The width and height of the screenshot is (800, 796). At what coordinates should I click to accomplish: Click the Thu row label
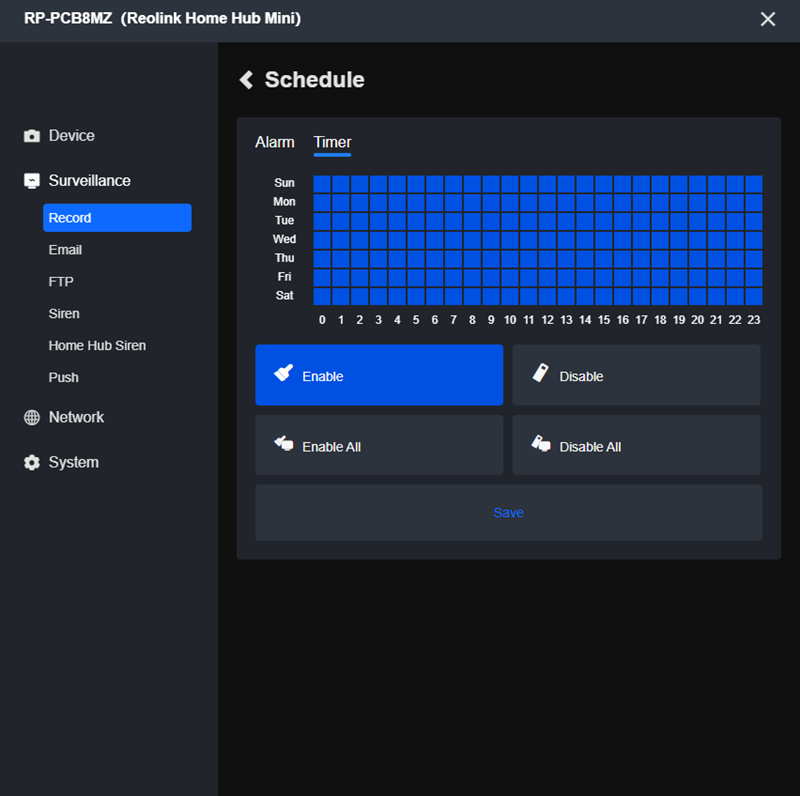pyautogui.click(x=284, y=258)
